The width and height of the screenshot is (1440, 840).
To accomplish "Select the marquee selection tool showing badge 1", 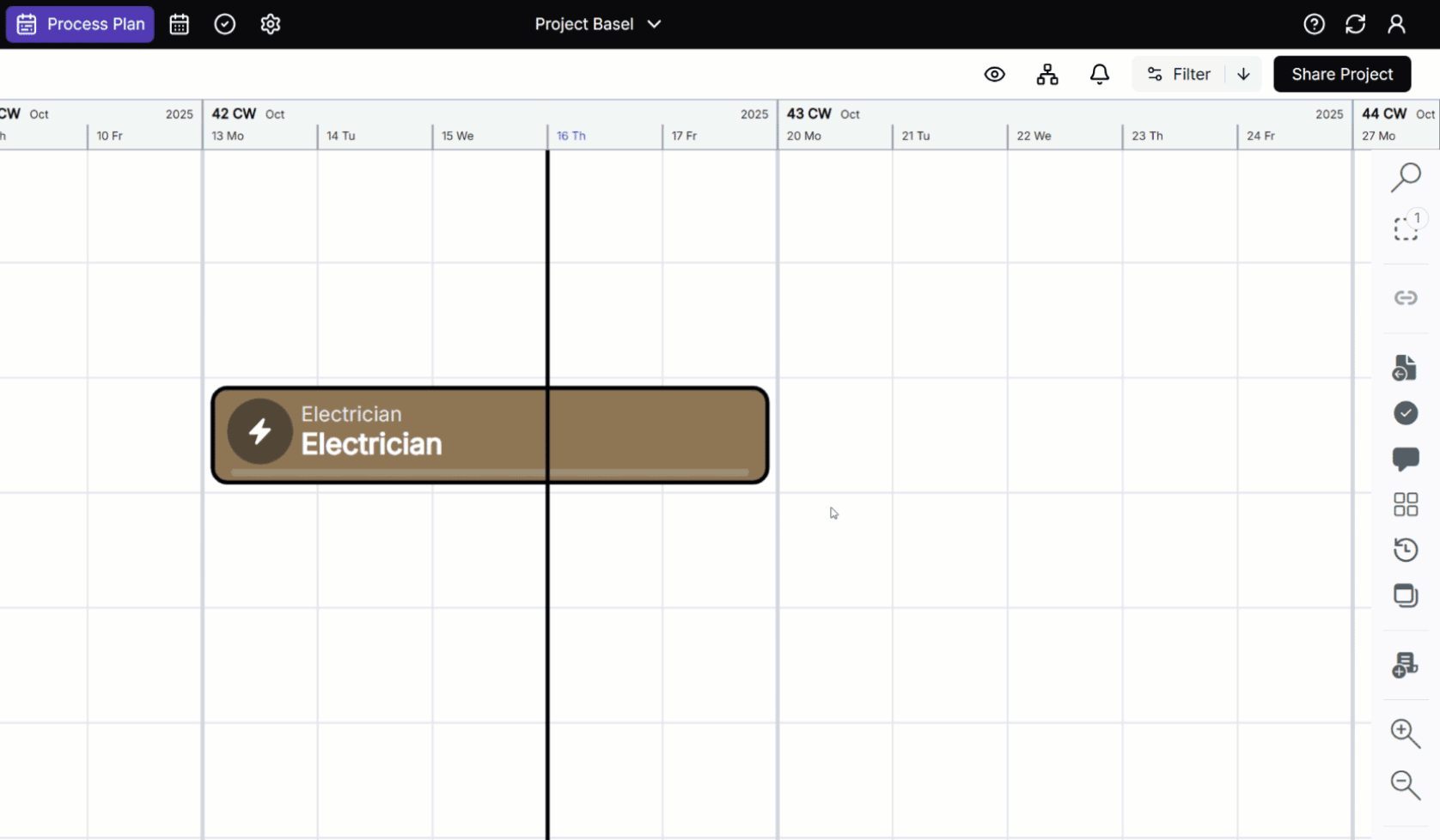I will pyautogui.click(x=1406, y=227).
